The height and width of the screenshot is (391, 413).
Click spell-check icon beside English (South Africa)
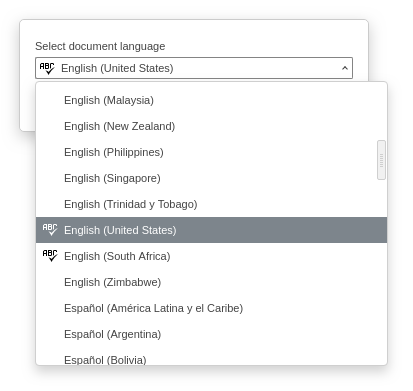coord(50,256)
